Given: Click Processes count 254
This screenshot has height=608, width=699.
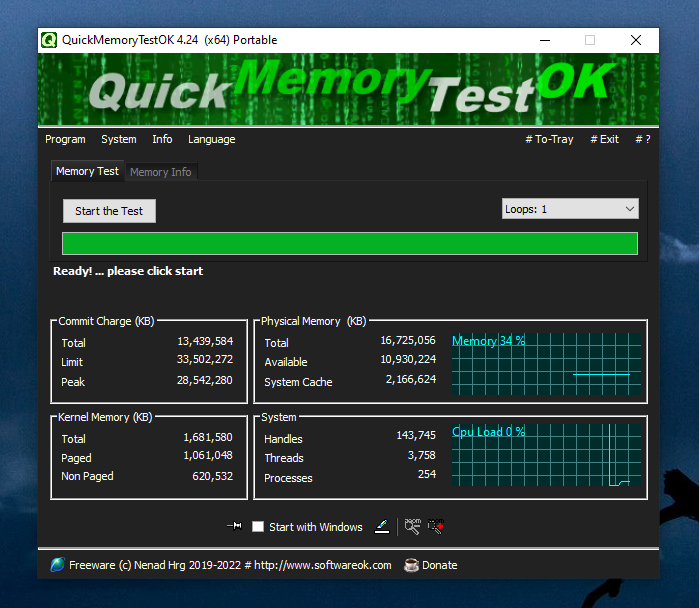Looking at the screenshot, I should tap(427, 474).
